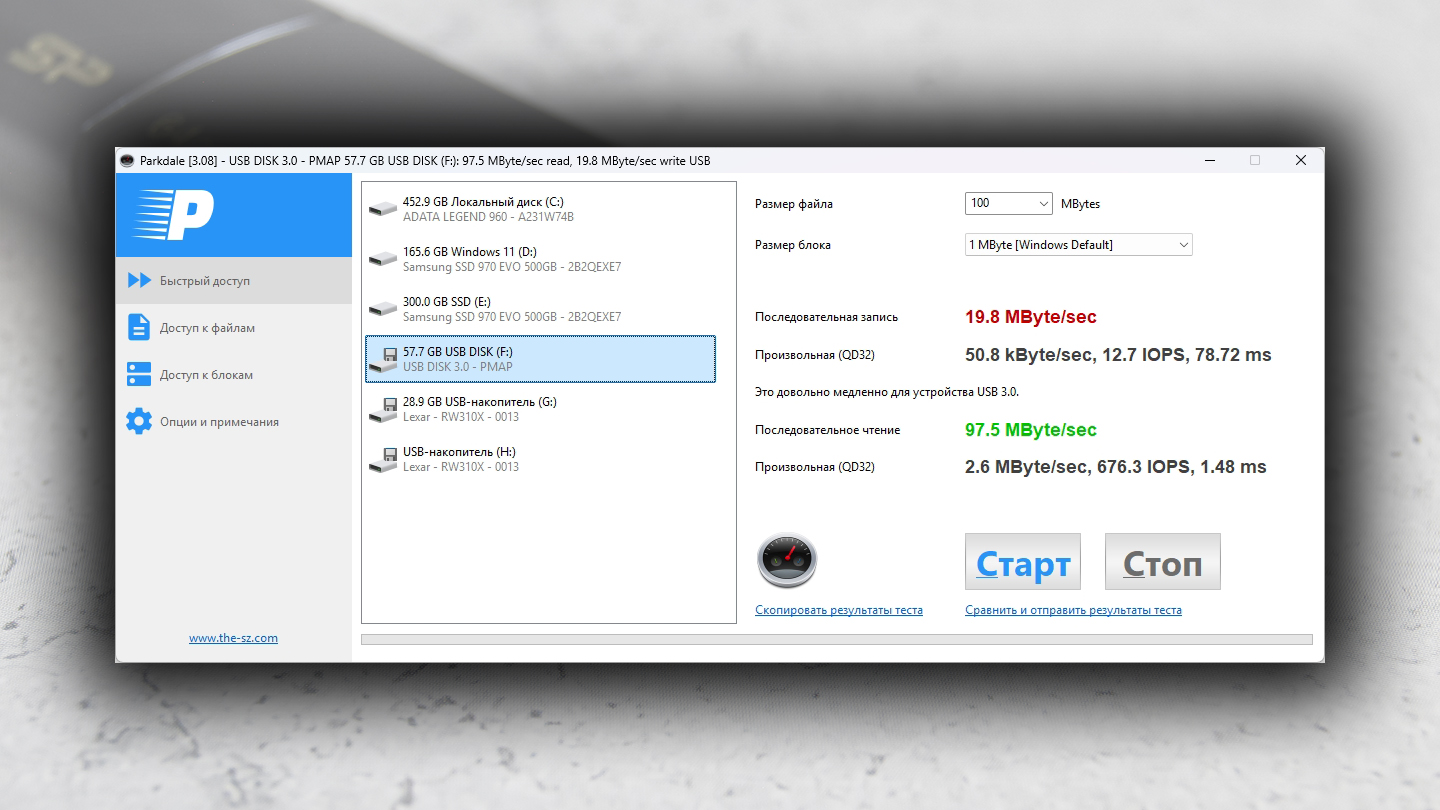The height and width of the screenshot is (810, 1440).
Task: Select 28.9 GB USB-накопитель (G:) text
Action: click(x=480, y=402)
